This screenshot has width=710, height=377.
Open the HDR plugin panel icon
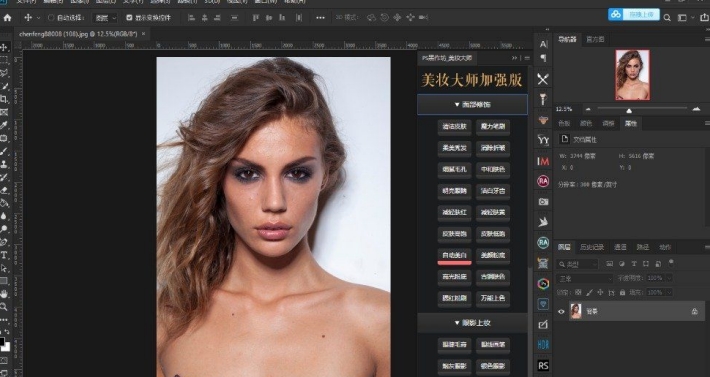tap(543, 344)
